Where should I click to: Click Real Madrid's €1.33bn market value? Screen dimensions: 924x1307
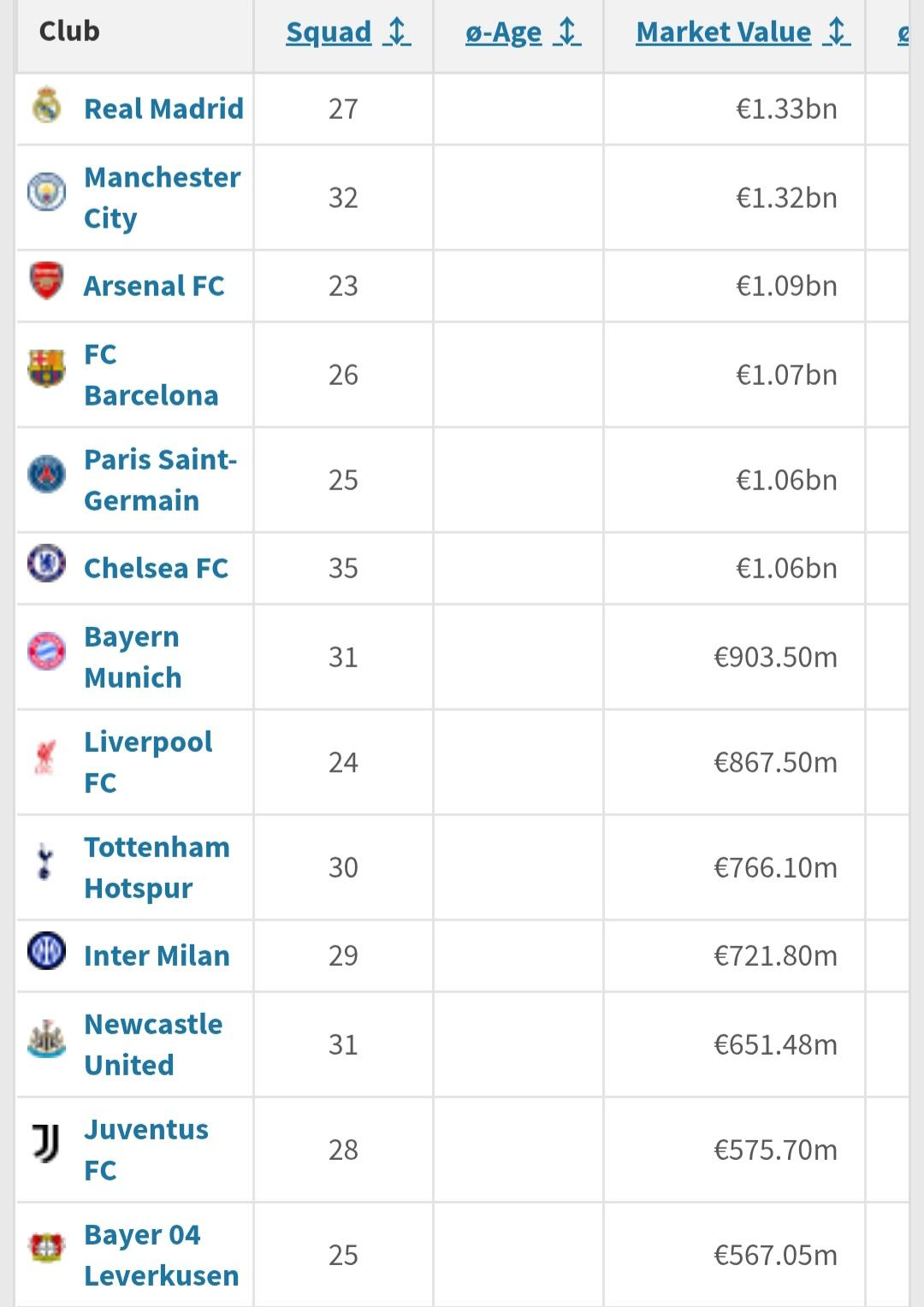pos(786,109)
